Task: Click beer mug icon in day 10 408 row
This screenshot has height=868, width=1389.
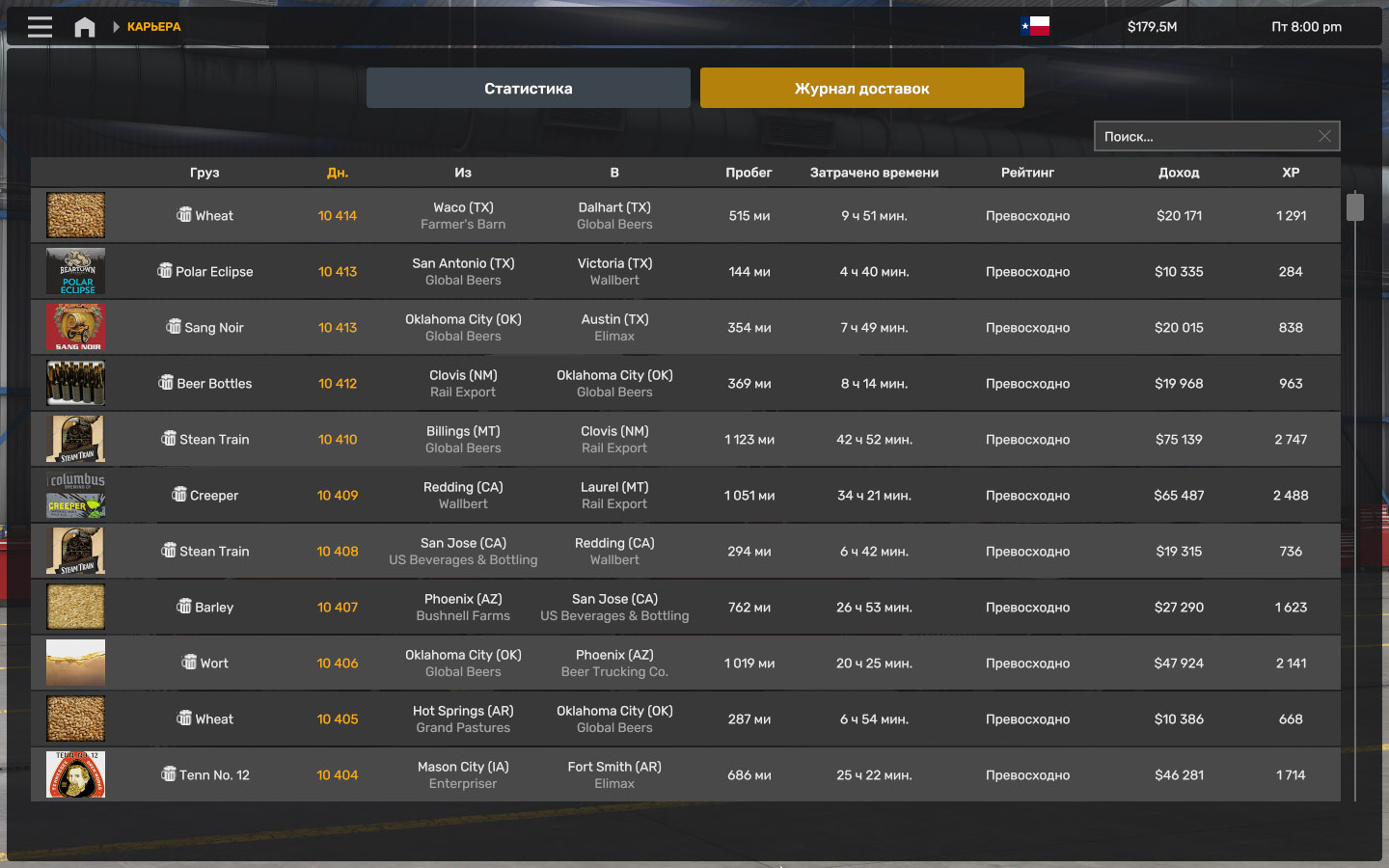Action: [x=169, y=551]
